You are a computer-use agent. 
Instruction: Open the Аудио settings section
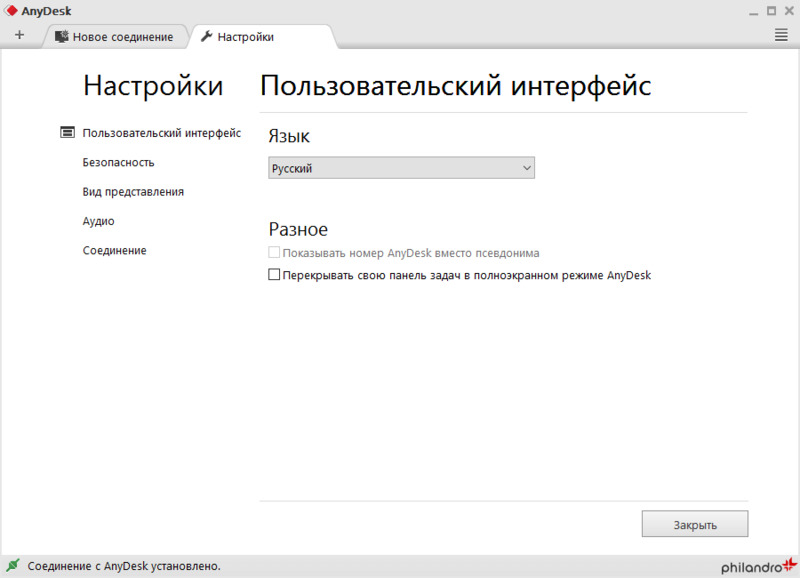coord(98,221)
